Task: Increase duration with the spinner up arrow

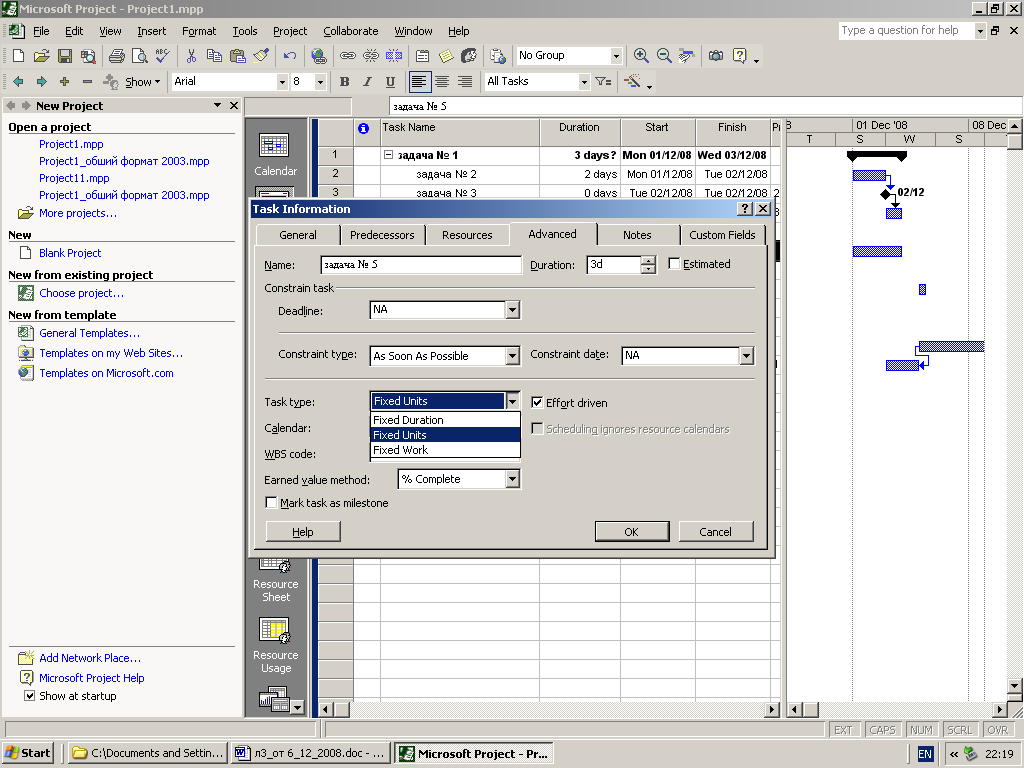Action: [648, 261]
